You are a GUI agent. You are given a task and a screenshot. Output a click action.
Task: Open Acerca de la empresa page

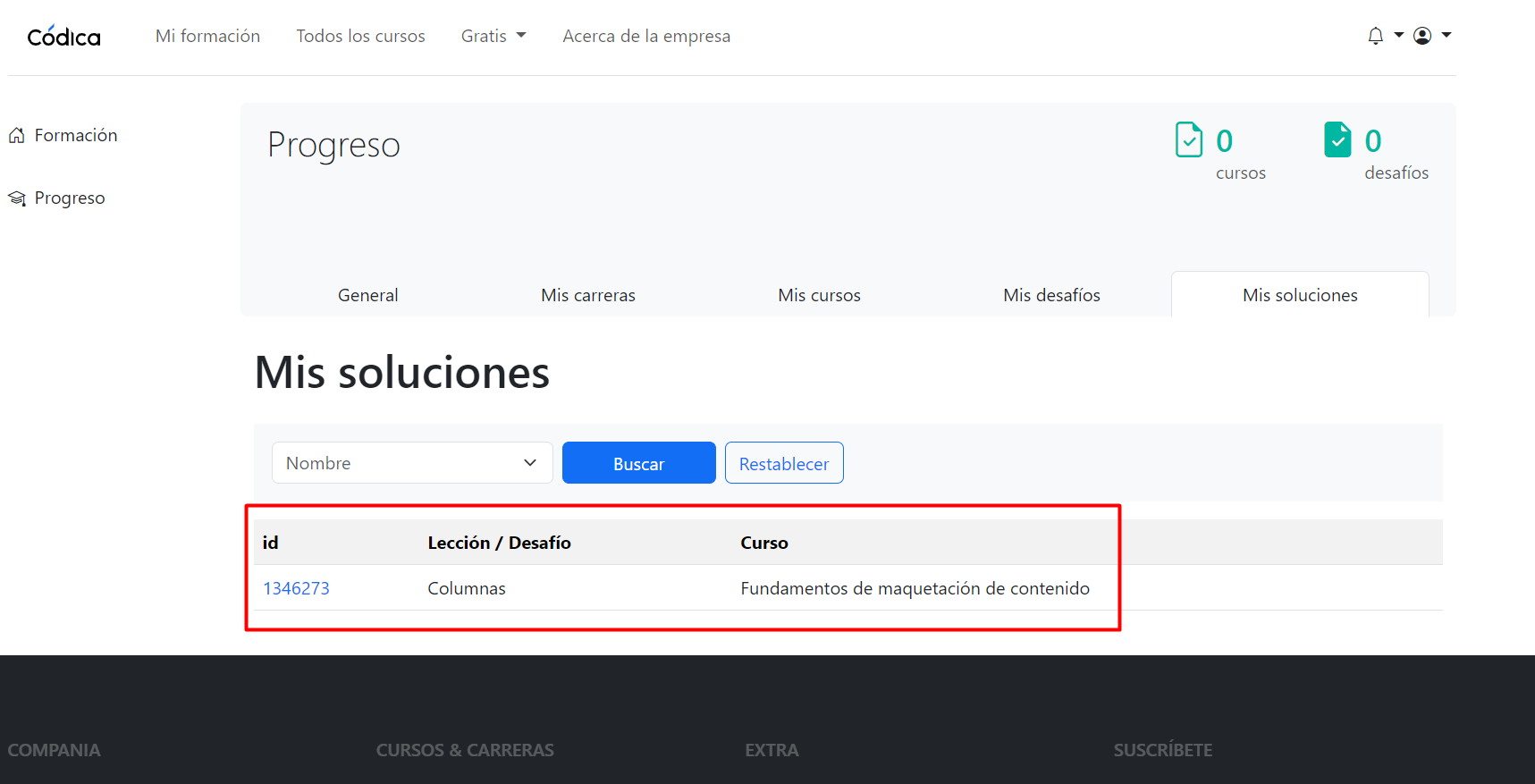click(645, 36)
